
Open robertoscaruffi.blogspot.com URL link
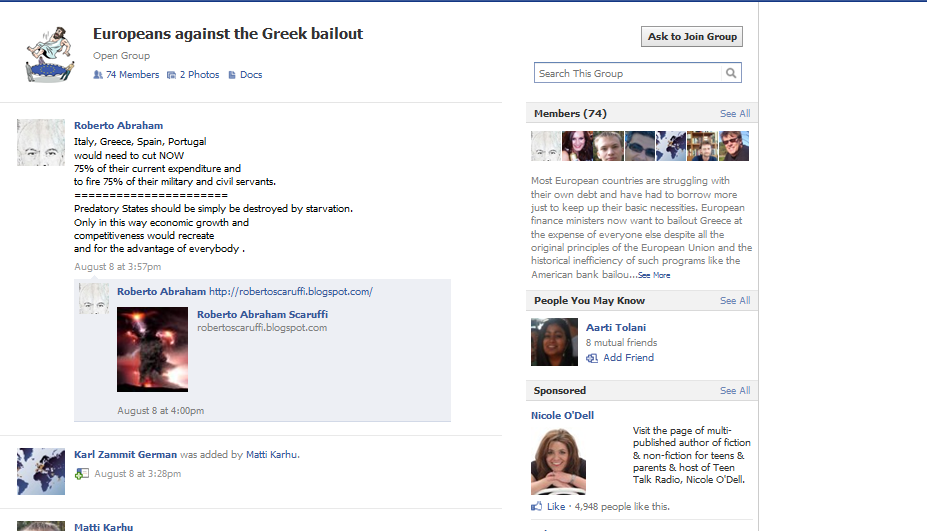click(x=291, y=292)
